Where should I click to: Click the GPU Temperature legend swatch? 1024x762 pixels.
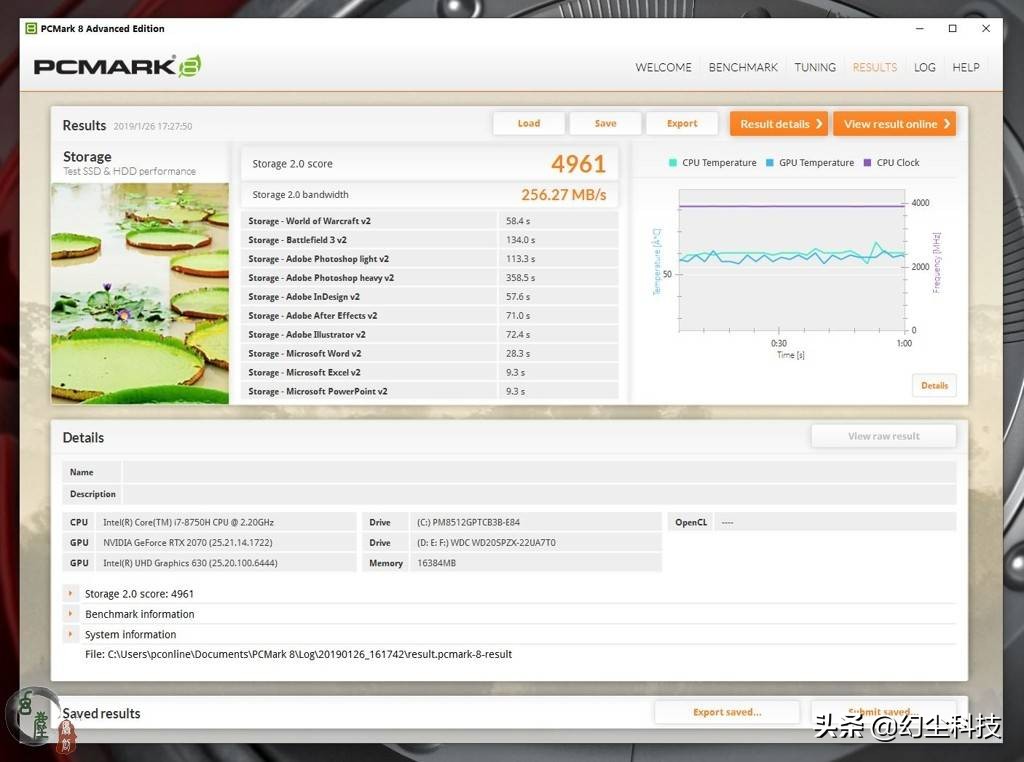coord(769,163)
